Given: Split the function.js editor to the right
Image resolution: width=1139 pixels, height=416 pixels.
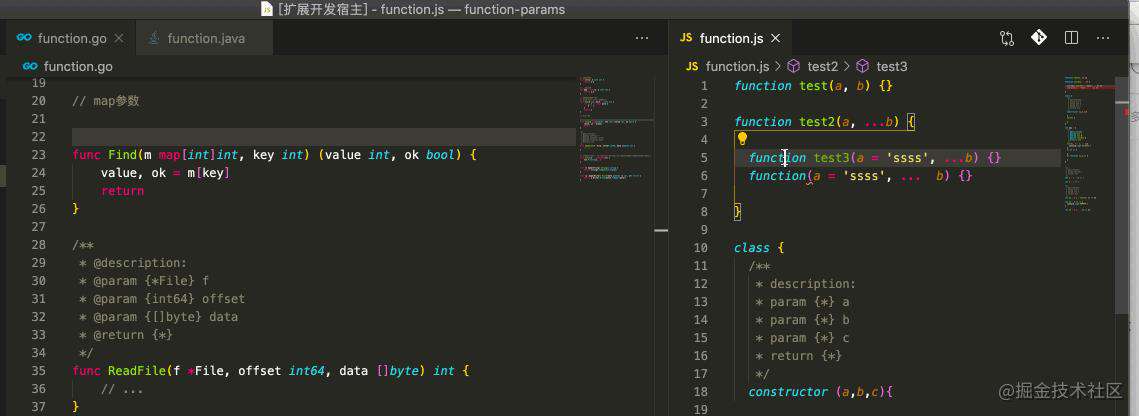Looking at the screenshot, I should click(x=1071, y=38).
